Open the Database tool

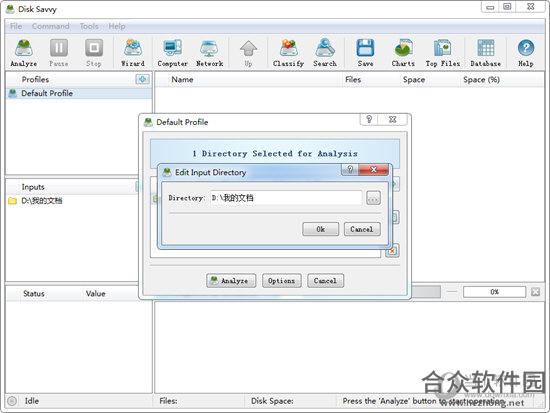pos(485,53)
